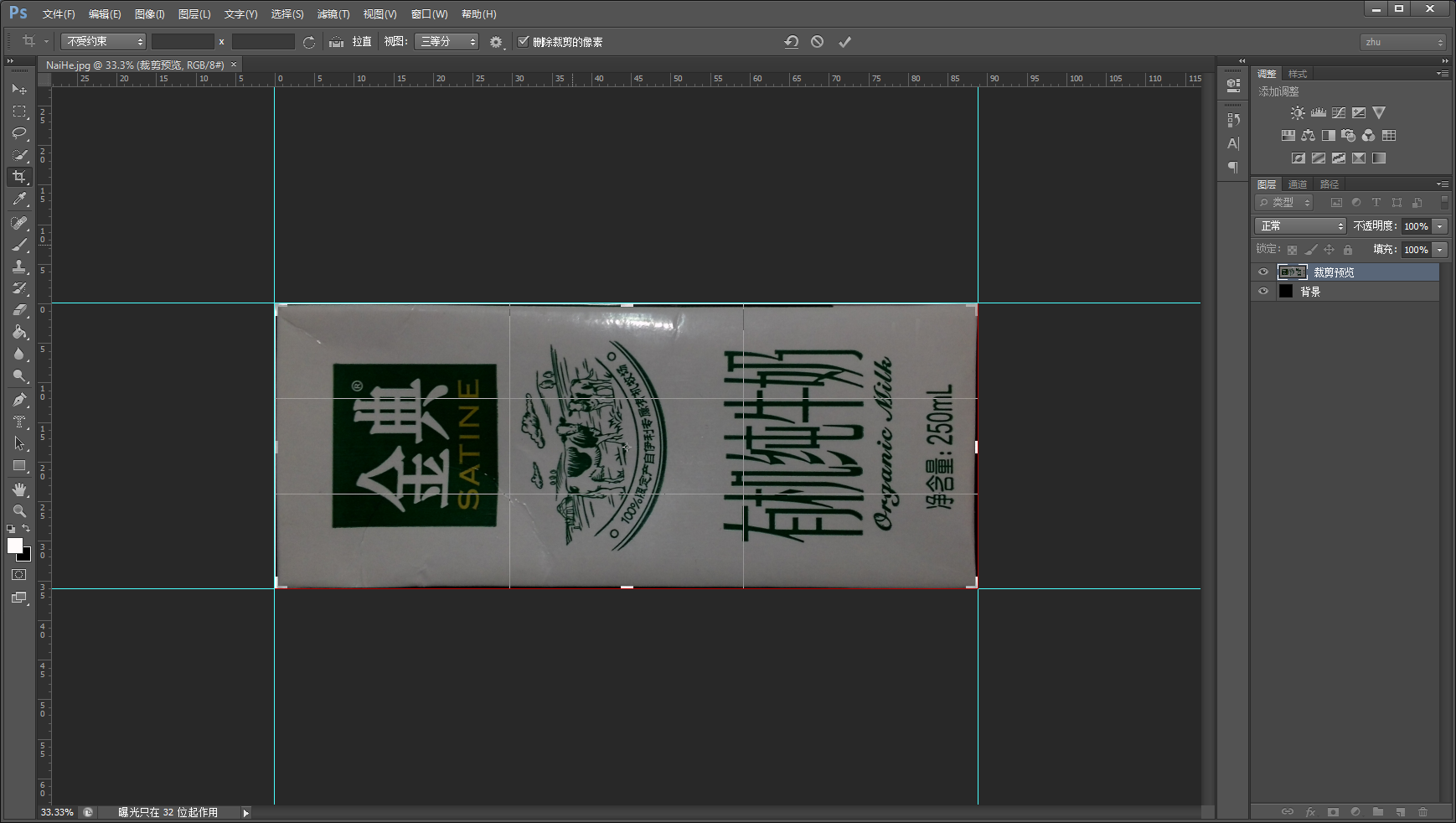The image size is (1456, 823).
Task: Select the Path Selection tool
Action: coord(19,443)
